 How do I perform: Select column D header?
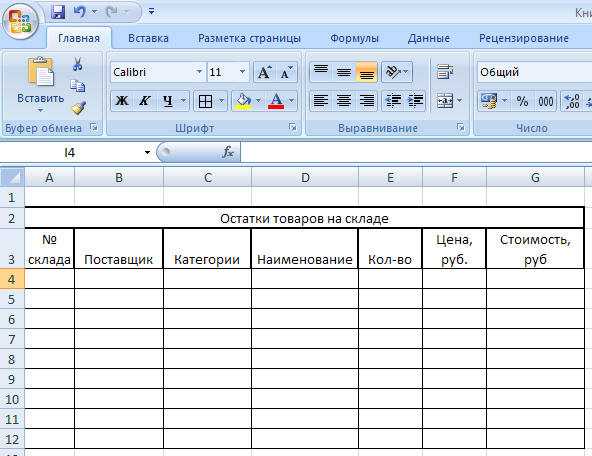point(305,177)
